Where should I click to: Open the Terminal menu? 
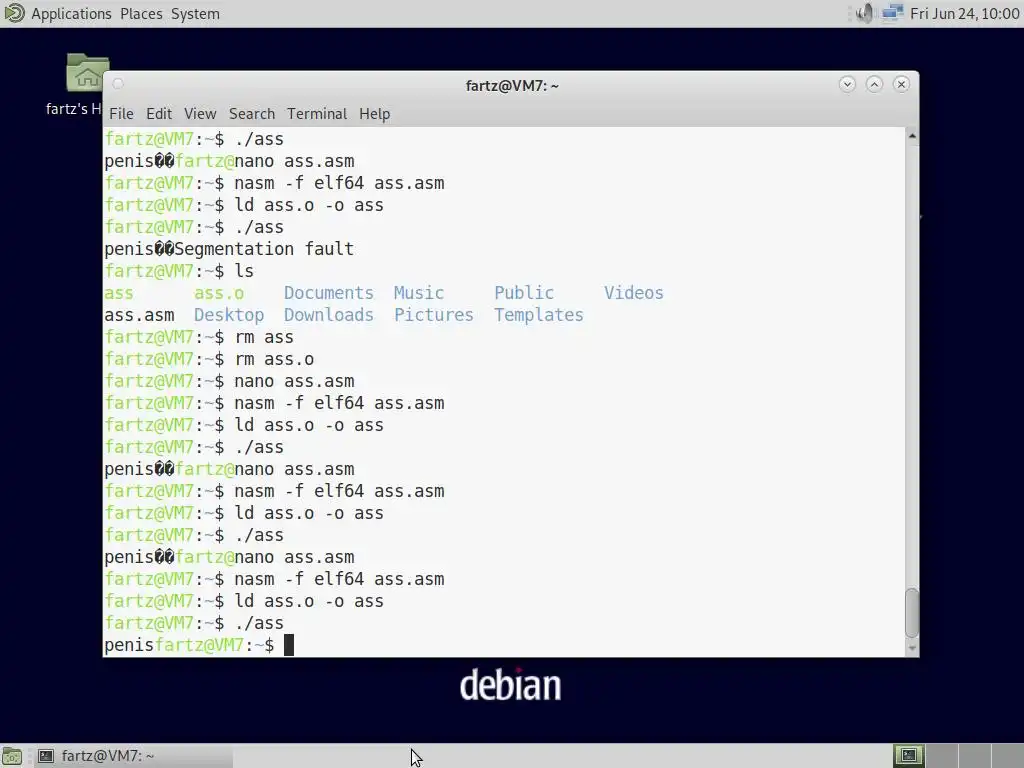[317, 114]
